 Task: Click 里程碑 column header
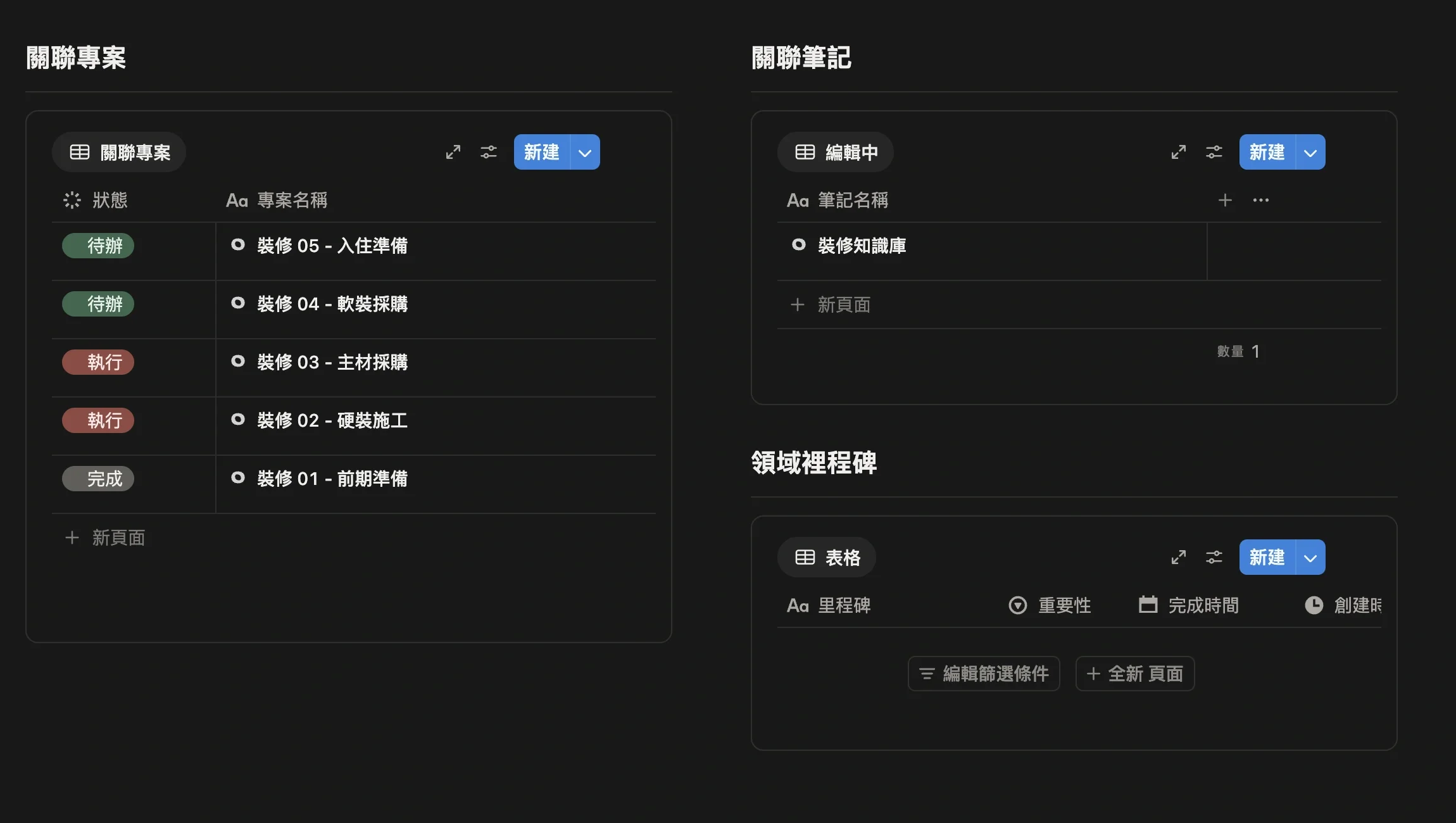[x=829, y=605]
